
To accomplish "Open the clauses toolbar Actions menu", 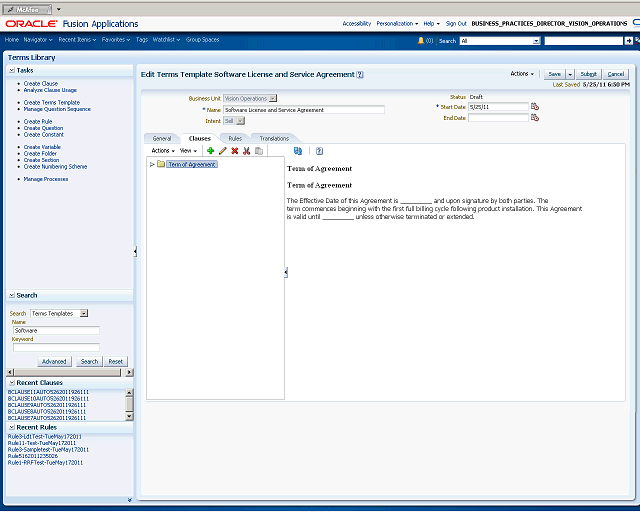I will (x=163, y=151).
